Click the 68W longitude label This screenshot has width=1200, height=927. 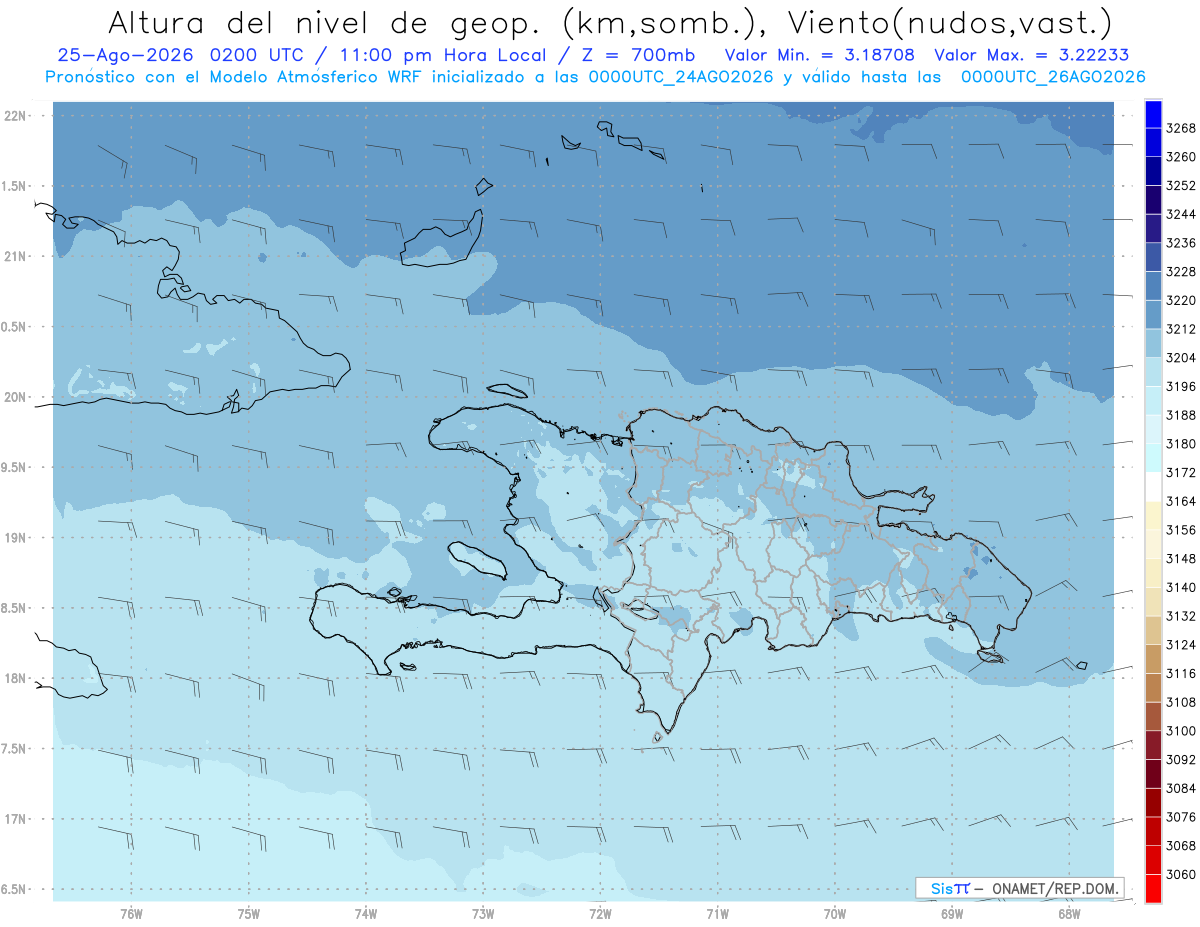click(x=1069, y=913)
